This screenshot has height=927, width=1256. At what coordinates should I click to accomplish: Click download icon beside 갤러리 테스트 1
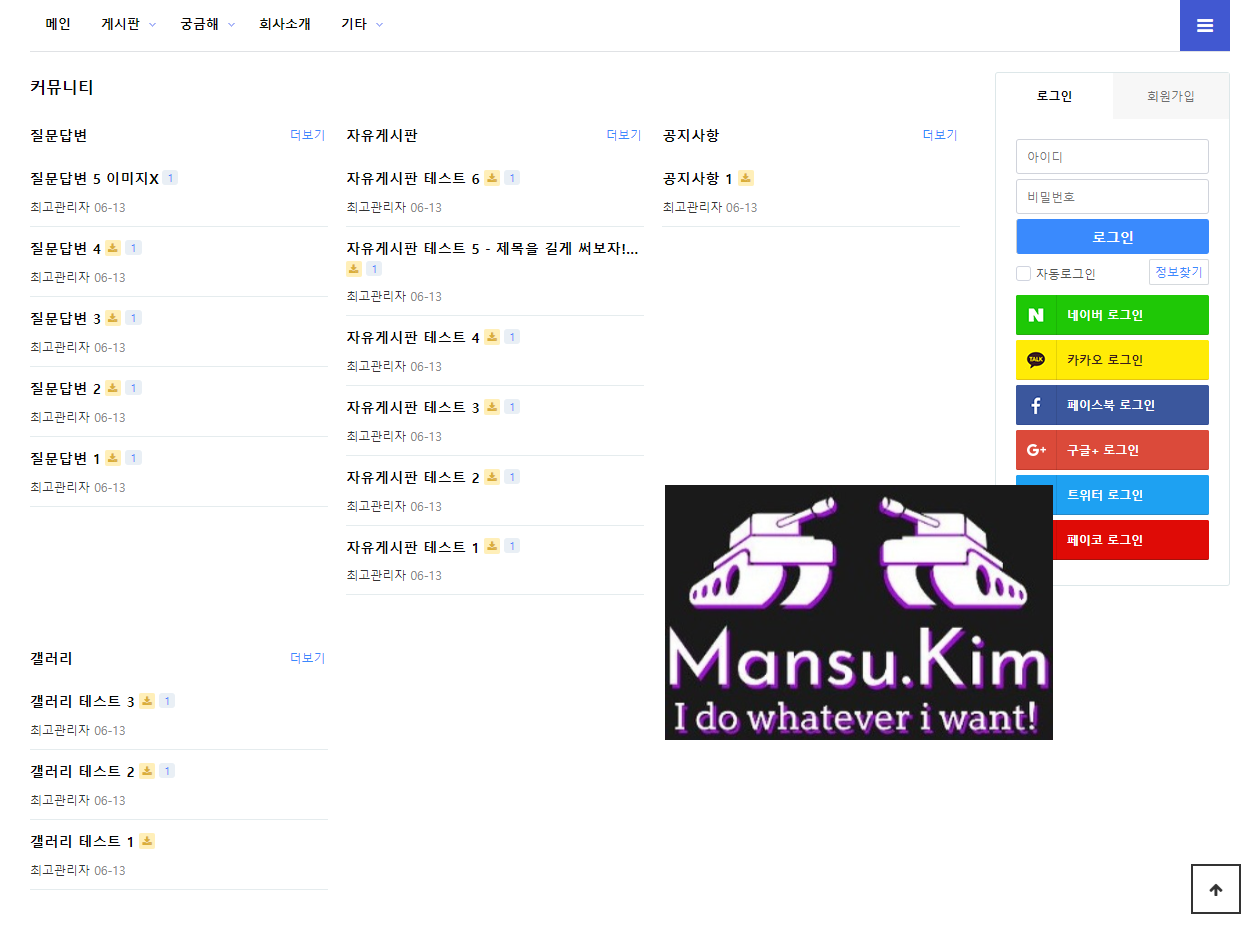click(x=147, y=841)
